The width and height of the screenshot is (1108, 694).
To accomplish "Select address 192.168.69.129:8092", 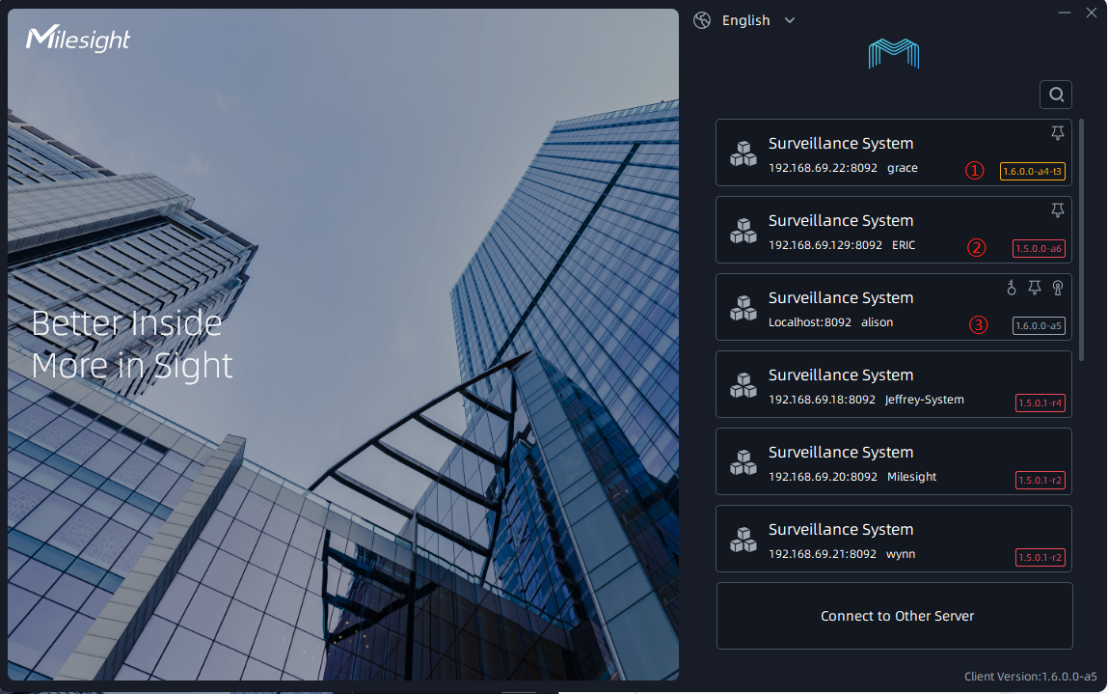I will tap(825, 245).
